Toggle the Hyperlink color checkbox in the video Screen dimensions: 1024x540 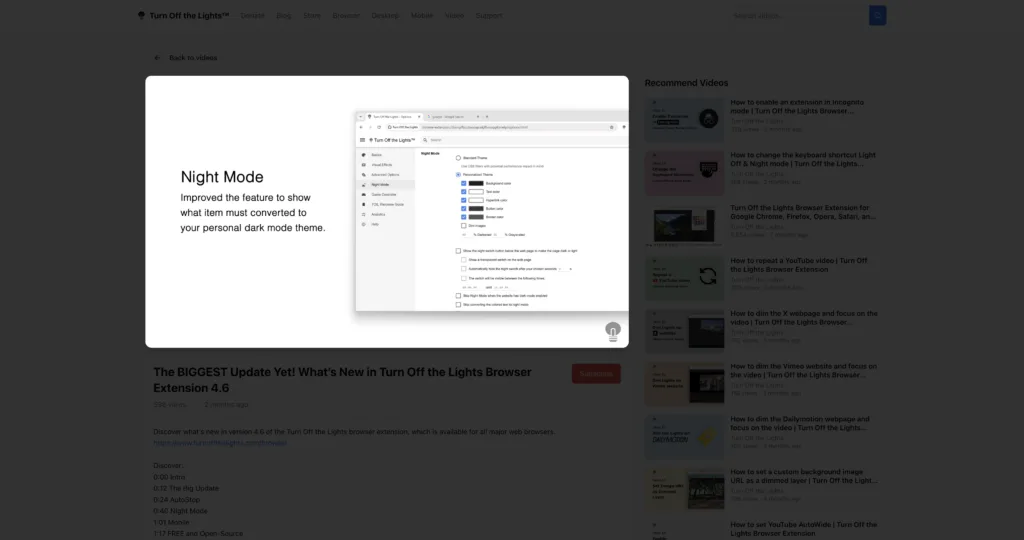pyautogui.click(x=464, y=200)
